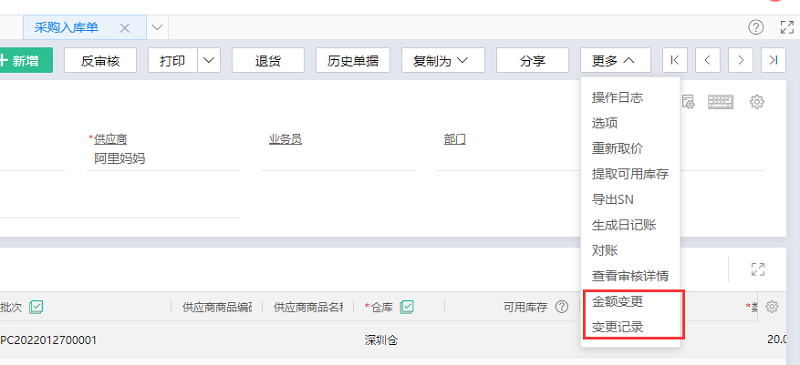Collapse the 更多 menu
Screen dimensions: 800x365
click(x=615, y=60)
